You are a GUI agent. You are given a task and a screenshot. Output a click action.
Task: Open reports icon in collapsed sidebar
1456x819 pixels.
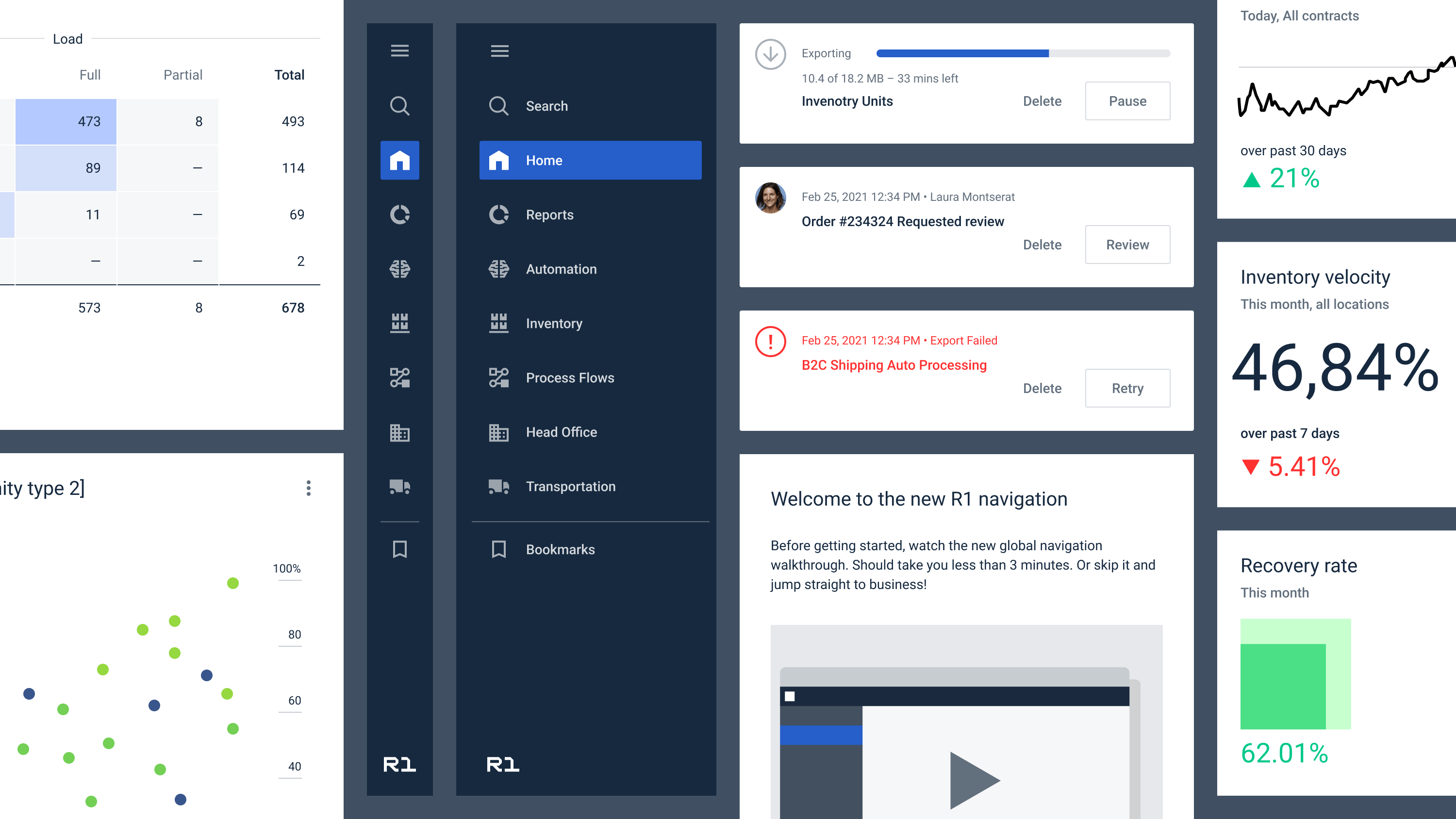pyautogui.click(x=399, y=215)
